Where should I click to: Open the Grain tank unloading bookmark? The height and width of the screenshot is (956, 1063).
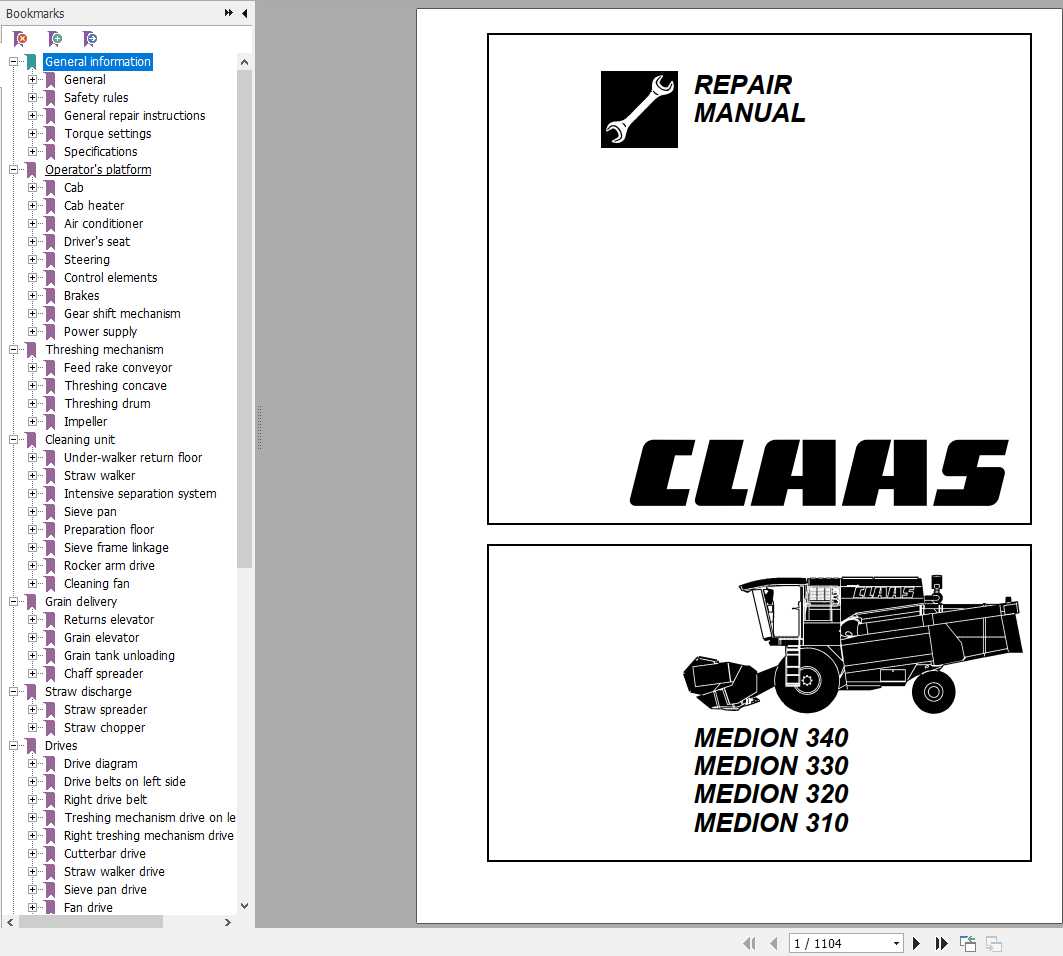click(x=119, y=656)
